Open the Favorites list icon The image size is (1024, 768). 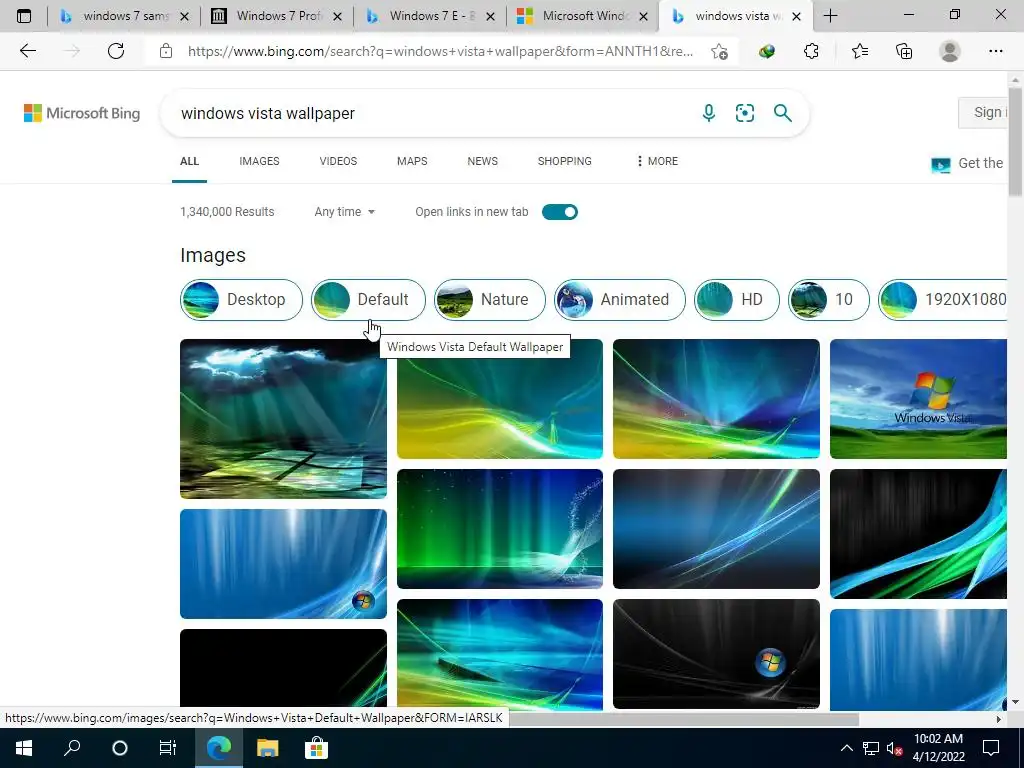pos(859,51)
